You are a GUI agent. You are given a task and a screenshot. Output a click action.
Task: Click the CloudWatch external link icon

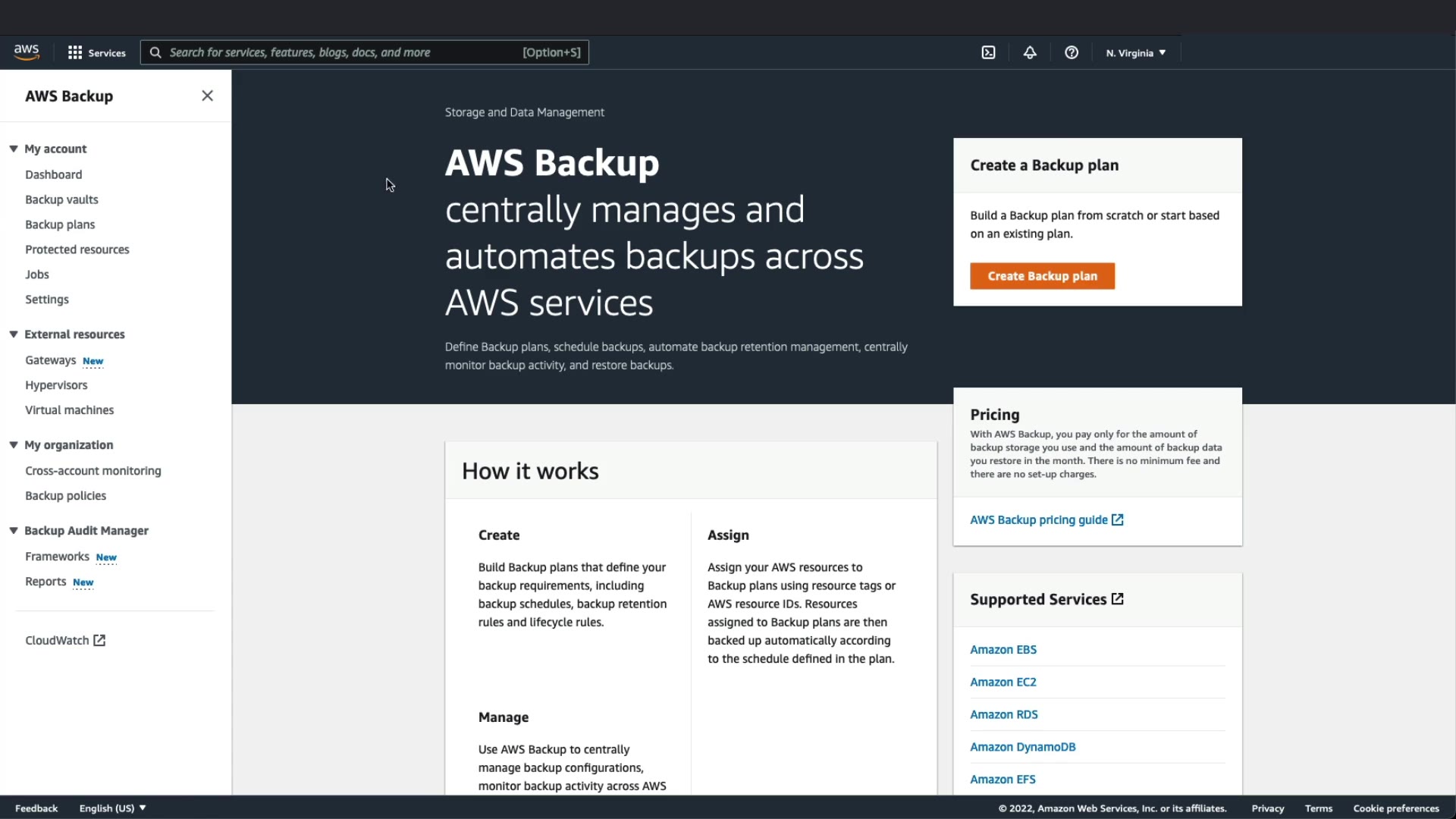(99, 640)
